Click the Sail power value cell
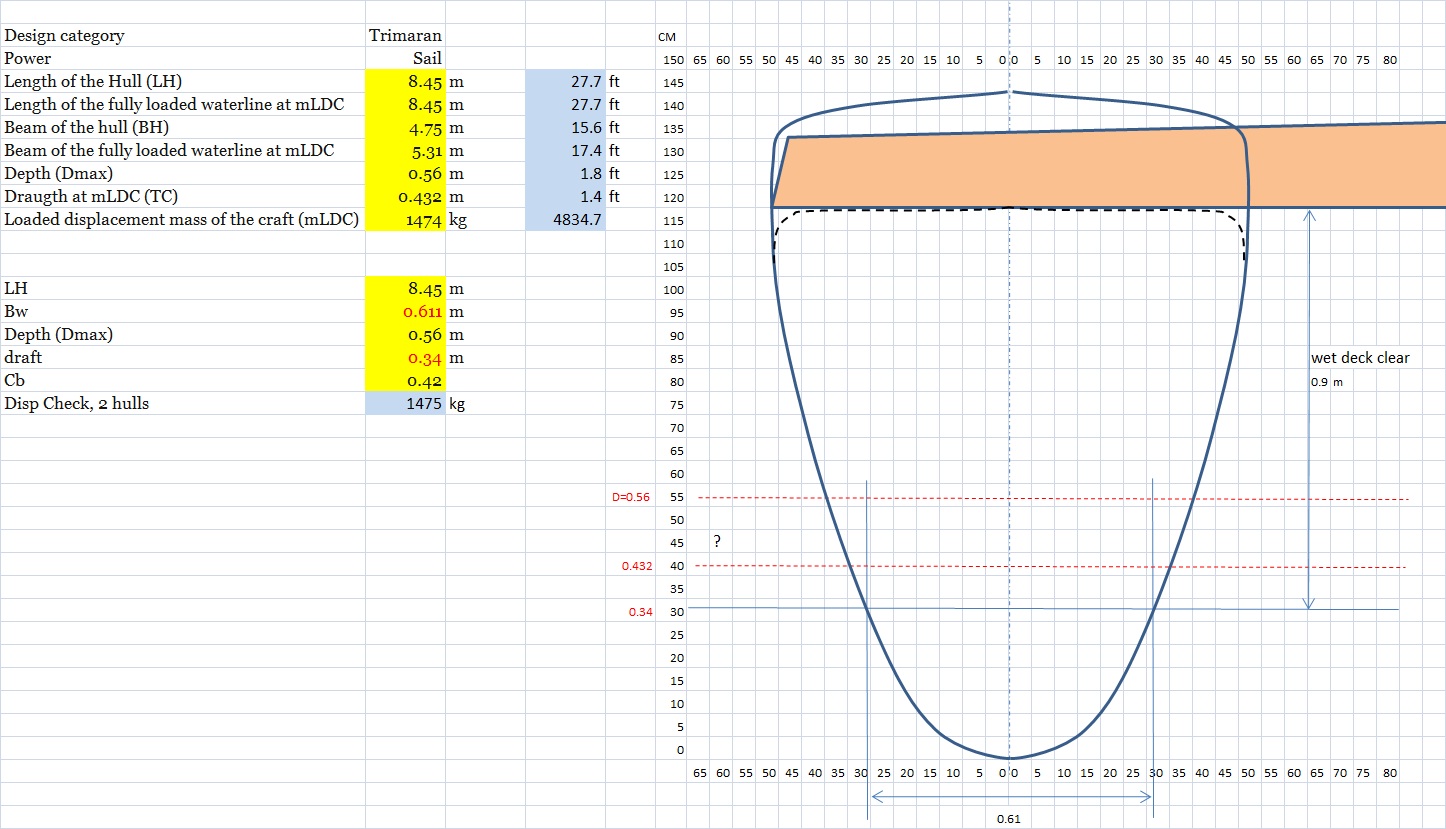 405,59
